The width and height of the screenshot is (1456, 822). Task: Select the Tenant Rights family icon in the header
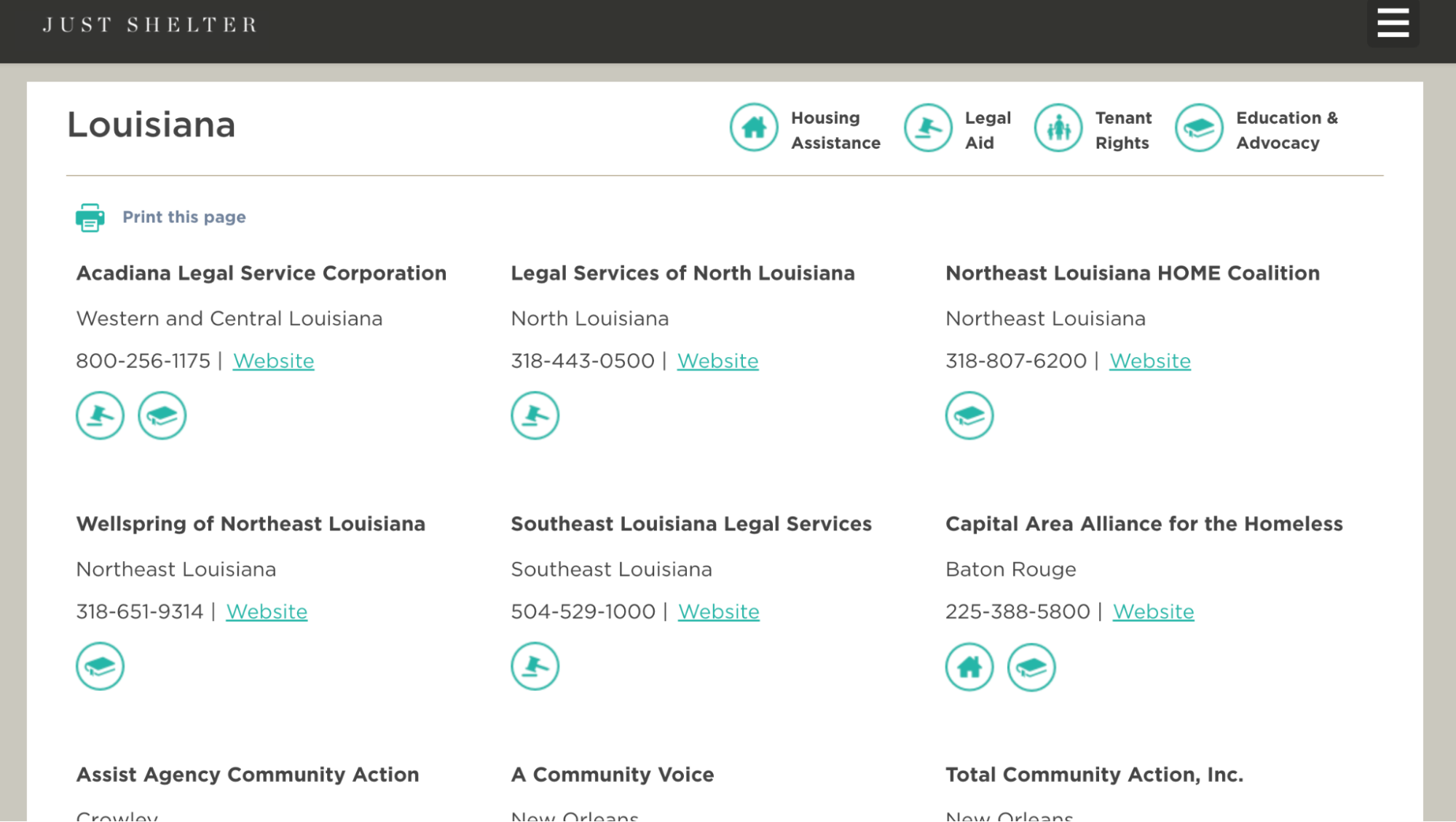1058,128
